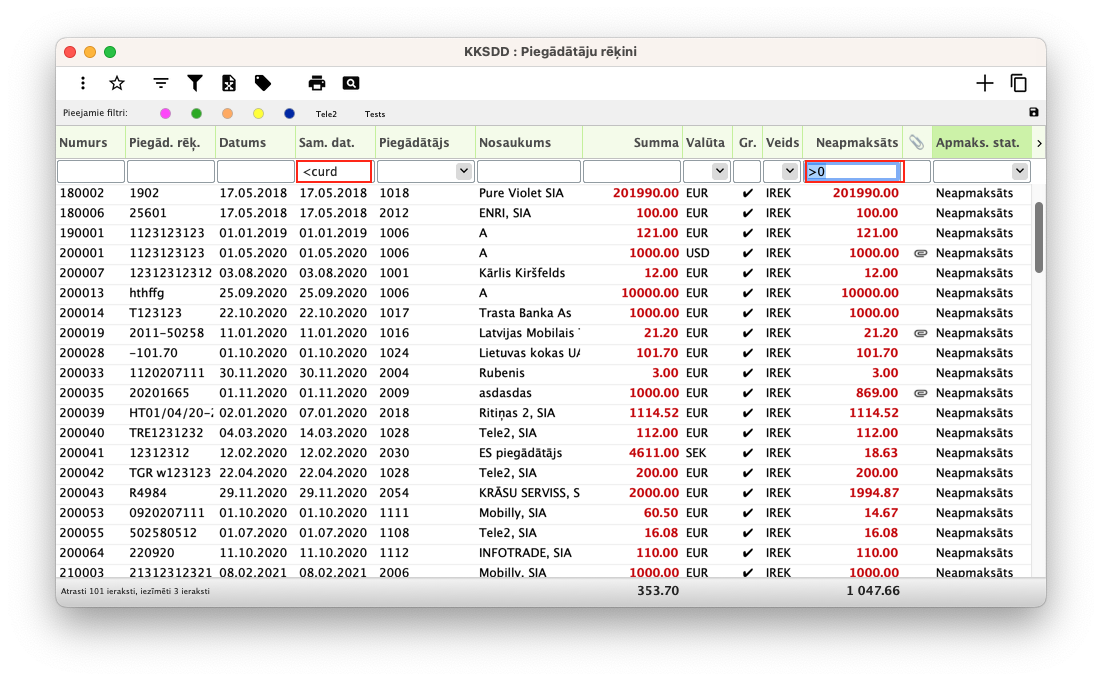Open the Veids filter dropdown
This screenshot has width=1102, height=681.
coord(789,171)
